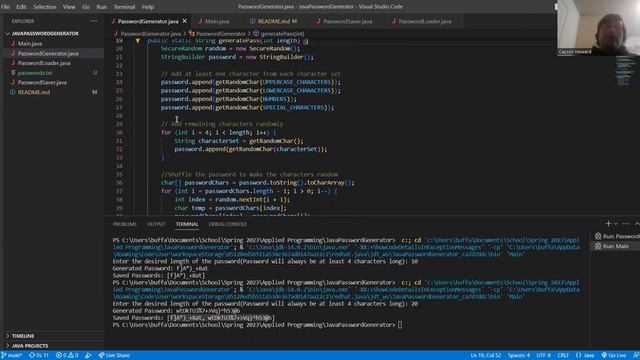Switch to the Main.java editor tab
The height and width of the screenshot is (360, 640).
pos(217,21)
